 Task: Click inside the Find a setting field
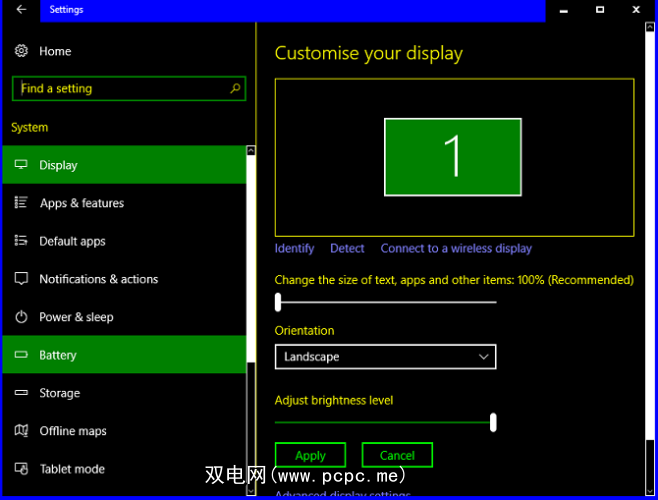point(120,89)
